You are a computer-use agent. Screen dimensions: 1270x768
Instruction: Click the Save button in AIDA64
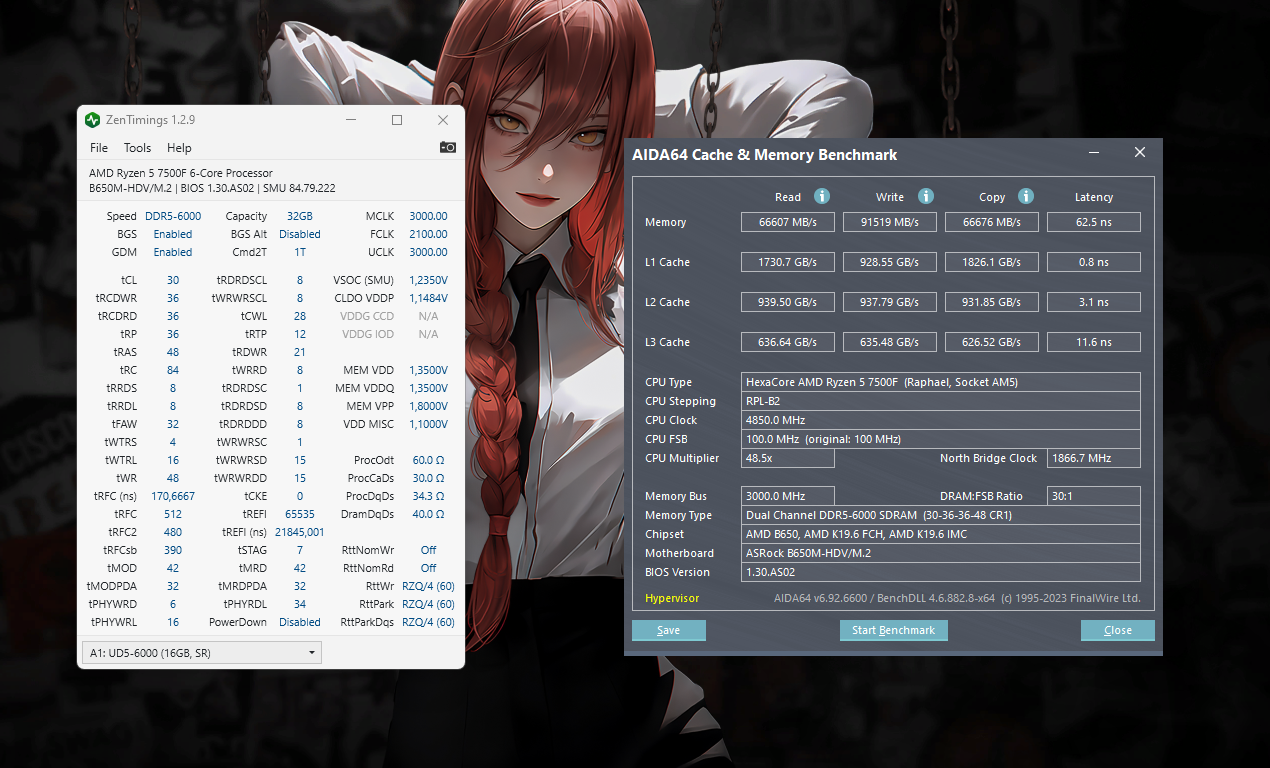[669, 630]
